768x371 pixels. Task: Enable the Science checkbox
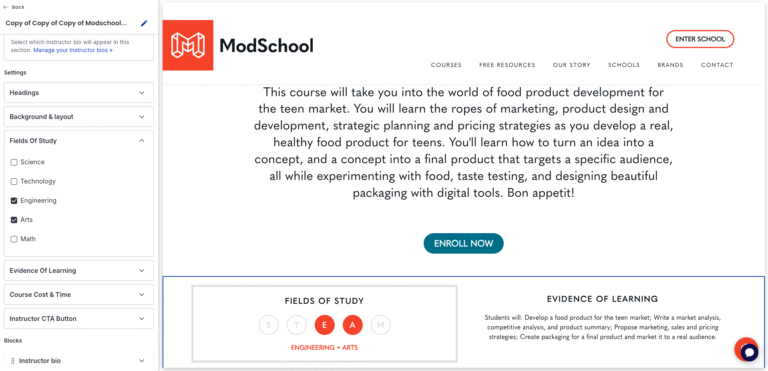point(14,162)
